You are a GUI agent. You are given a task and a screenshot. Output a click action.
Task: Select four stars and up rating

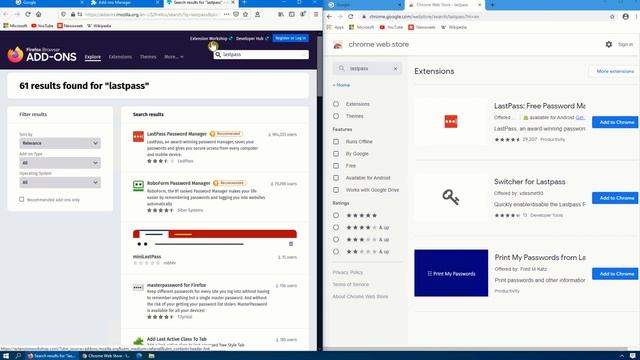(336, 227)
